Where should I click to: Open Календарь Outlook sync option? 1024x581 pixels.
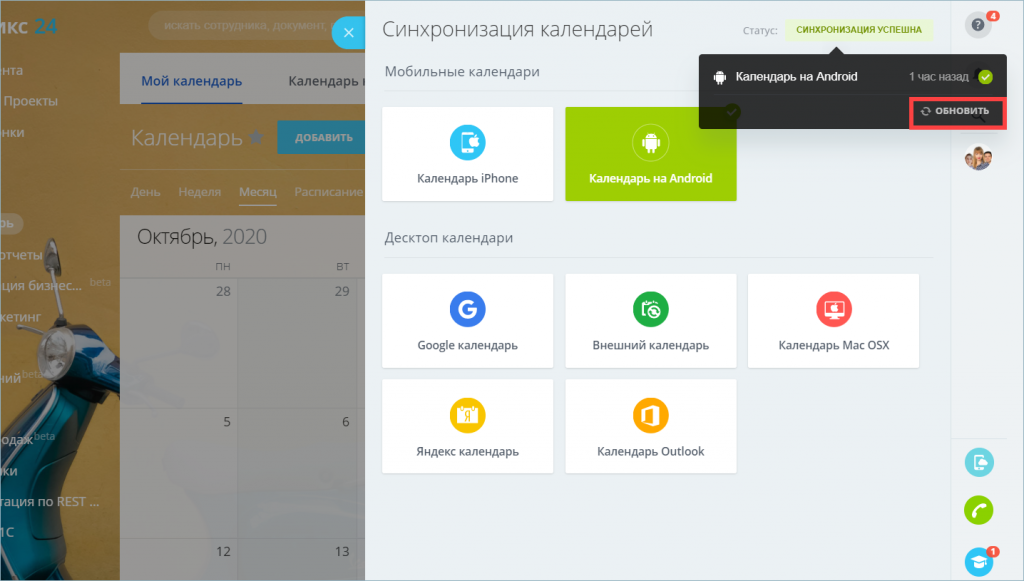click(x=650, y=426)
